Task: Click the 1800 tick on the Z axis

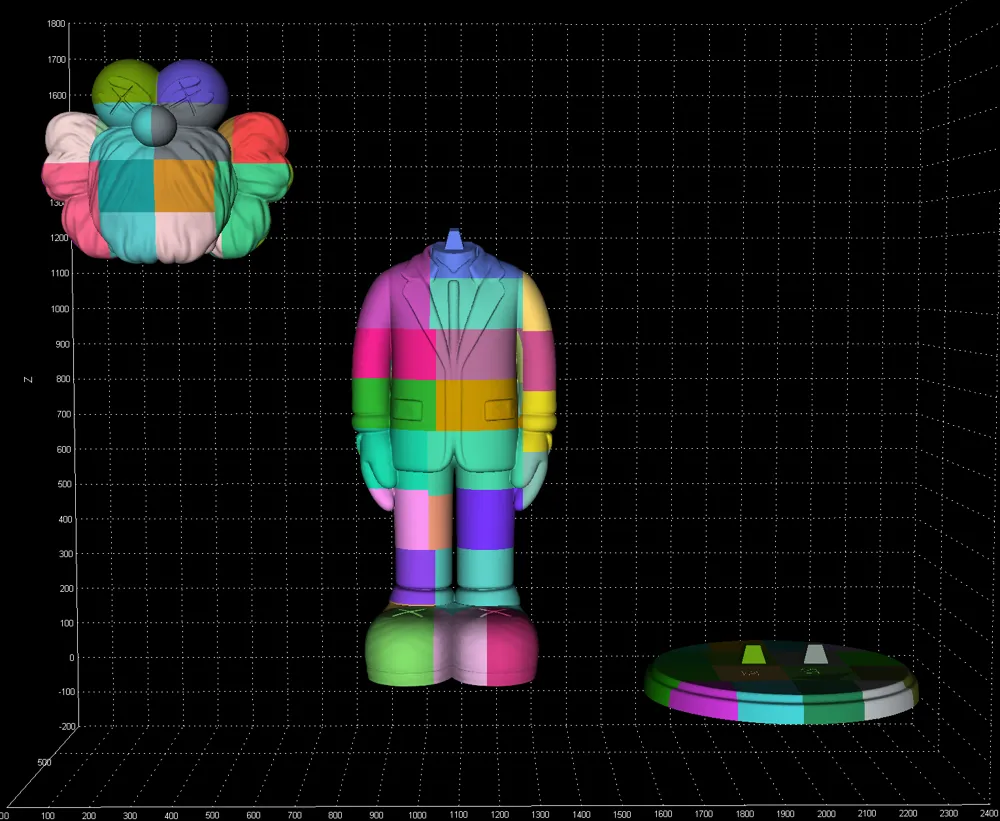Action: pos(56,24)
